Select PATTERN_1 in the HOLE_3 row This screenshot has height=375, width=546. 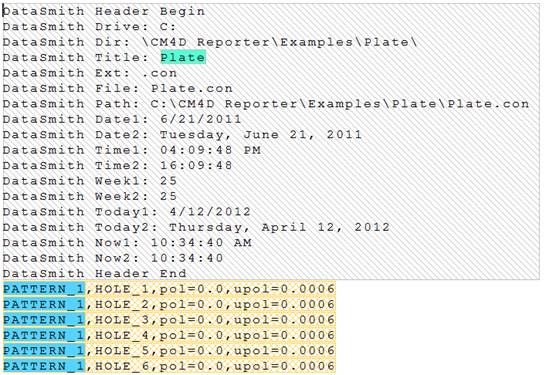point(44,319)
